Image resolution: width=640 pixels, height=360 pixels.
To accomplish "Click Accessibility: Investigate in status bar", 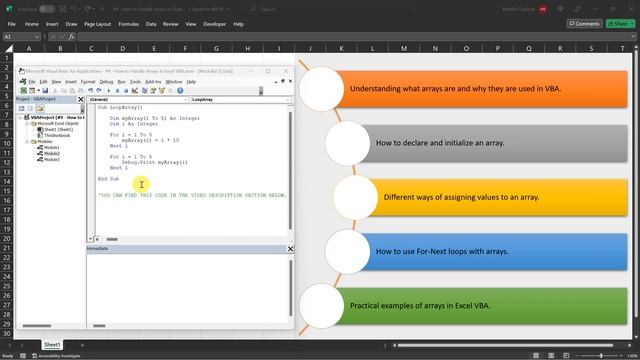I will [56, 356].
